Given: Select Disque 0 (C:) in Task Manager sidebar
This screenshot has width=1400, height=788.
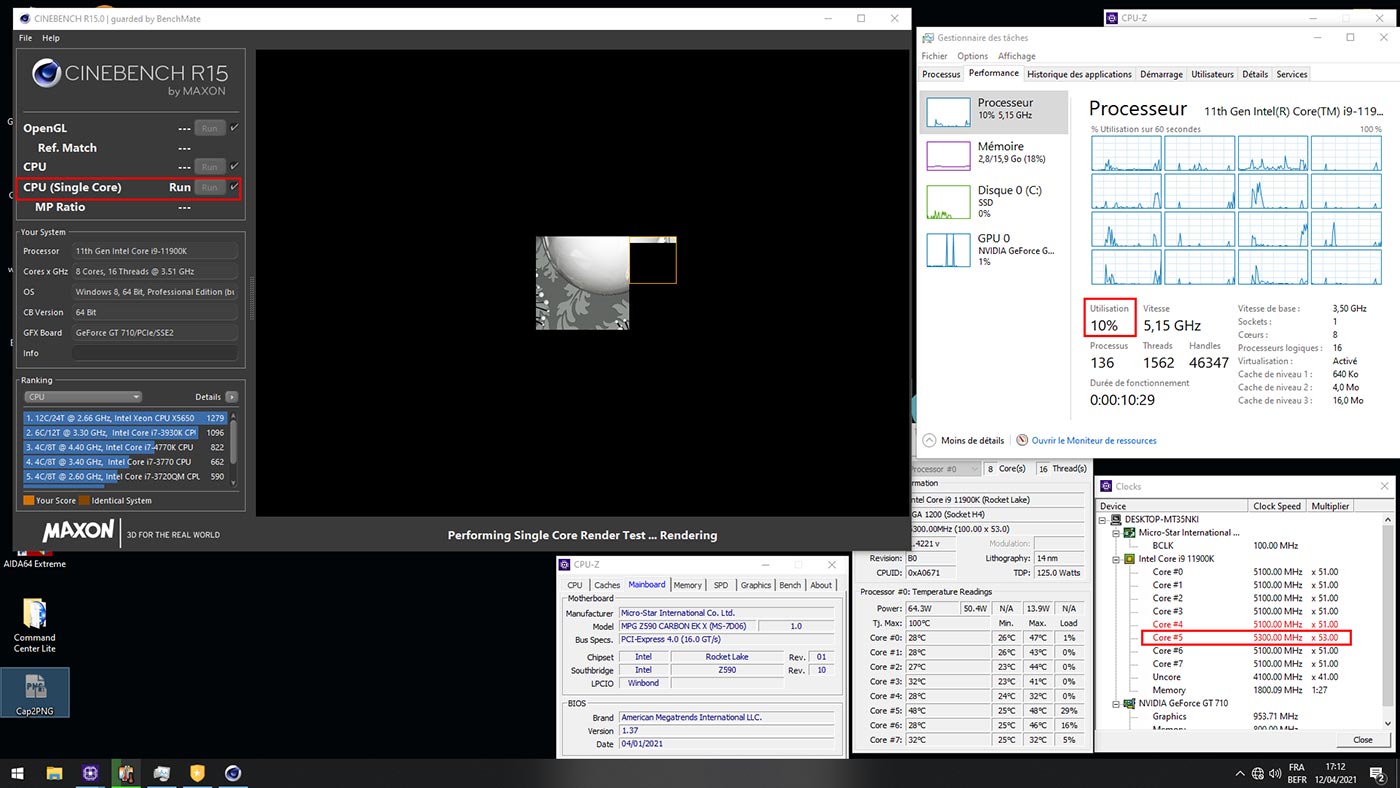Looking at the screenshot, I should coord(947,201).
